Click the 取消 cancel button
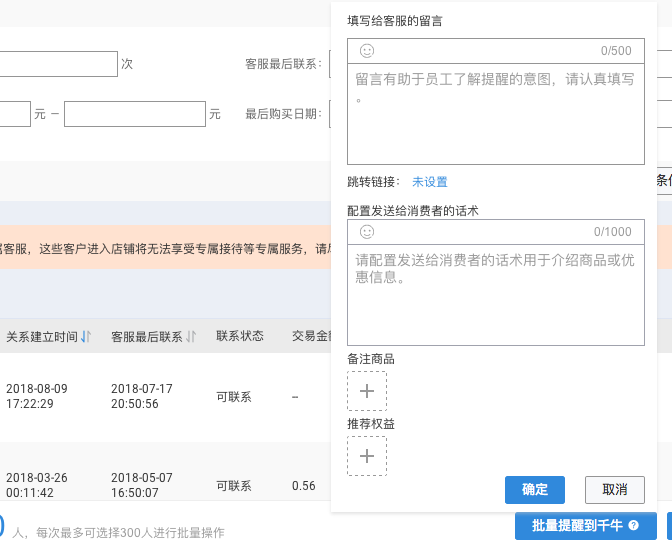 (x=615, y=490)
